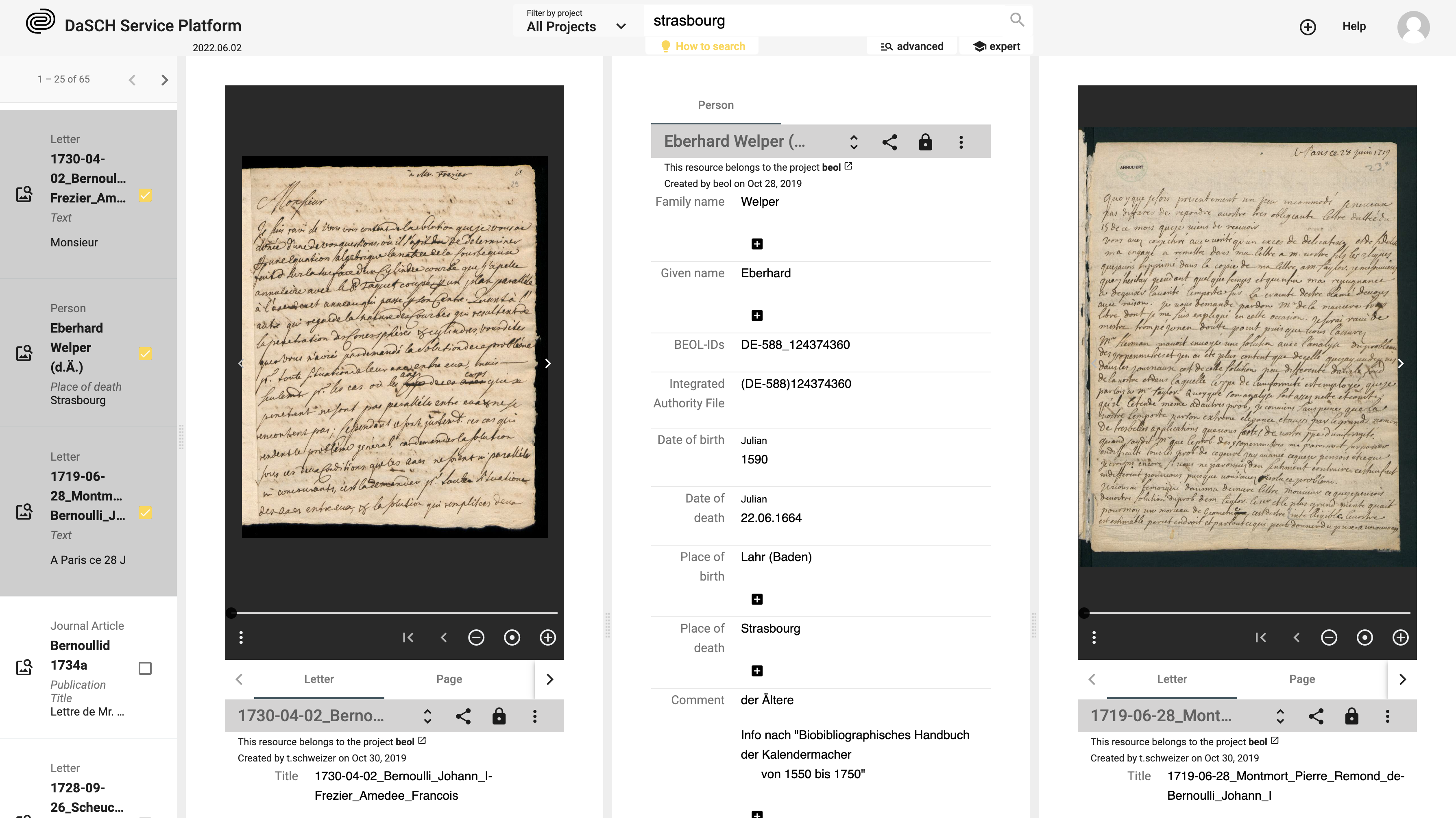Image resolution: width=1456 pixels, height=818 pixels.
Task: Zoom out in the left letter viewer
Action: coord(477,638)
